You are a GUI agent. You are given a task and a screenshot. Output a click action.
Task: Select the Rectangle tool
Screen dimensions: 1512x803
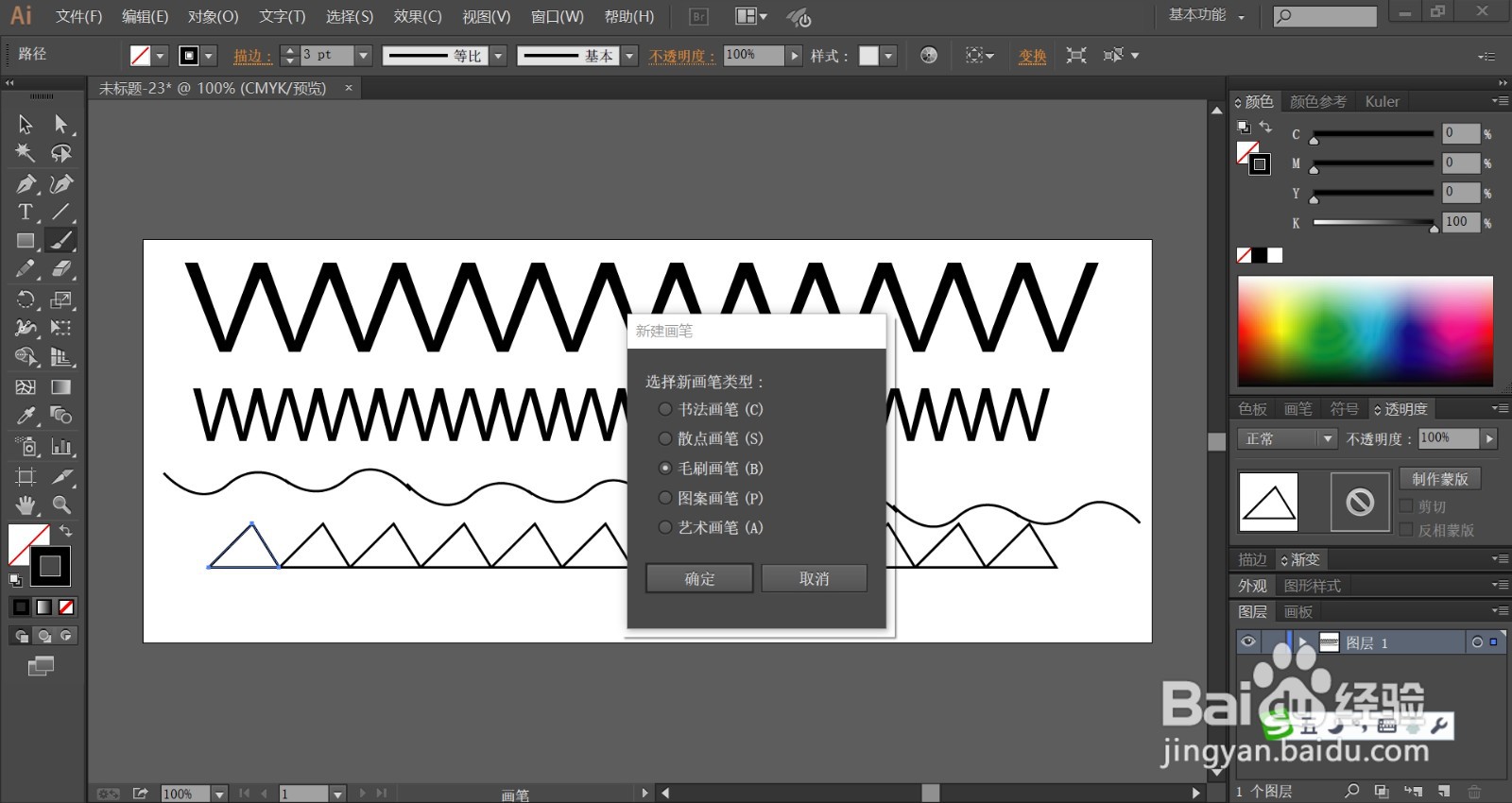pos(26,240)
